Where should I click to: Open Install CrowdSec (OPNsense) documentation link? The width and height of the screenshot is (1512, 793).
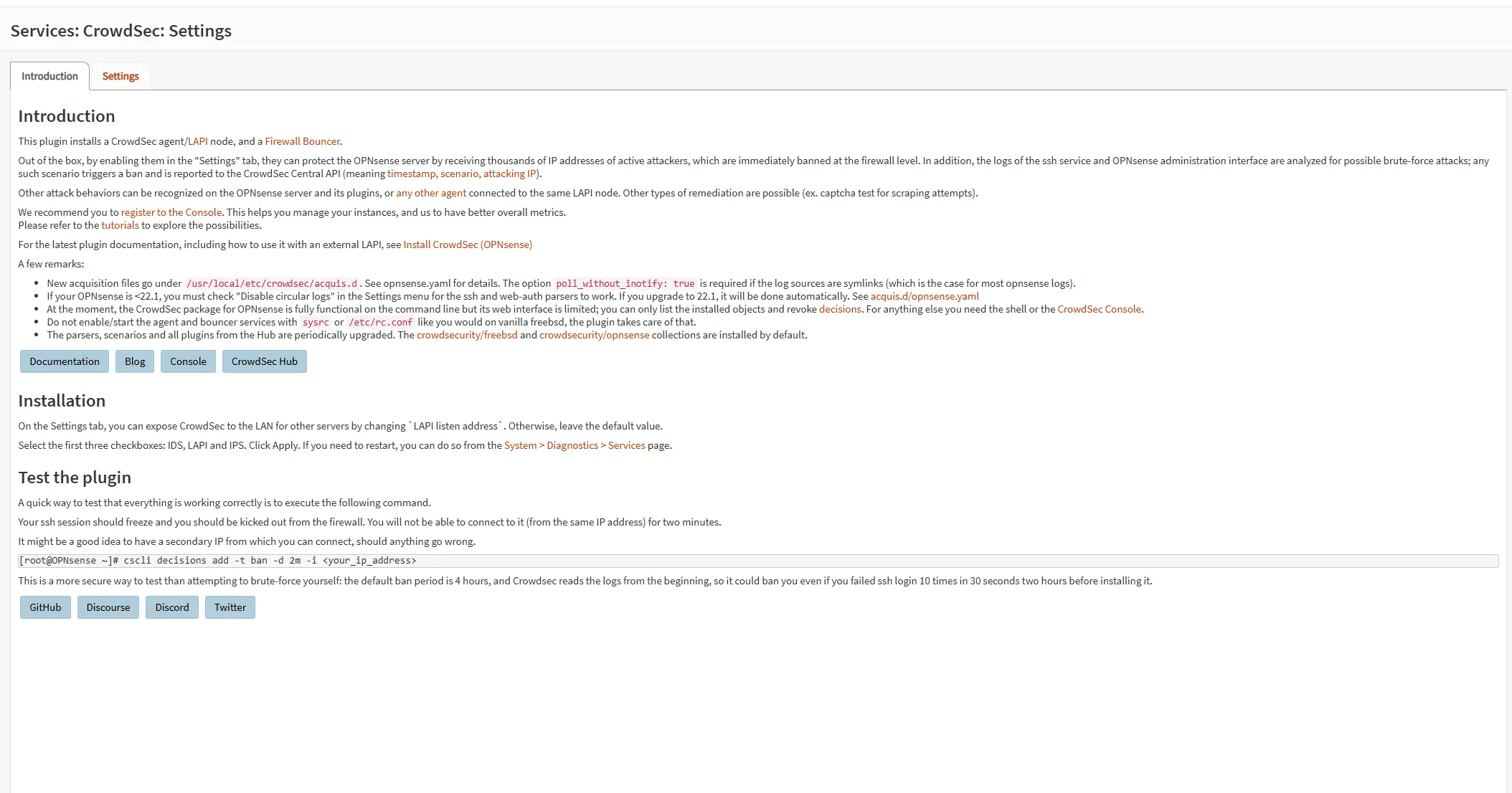click(468, 244)
